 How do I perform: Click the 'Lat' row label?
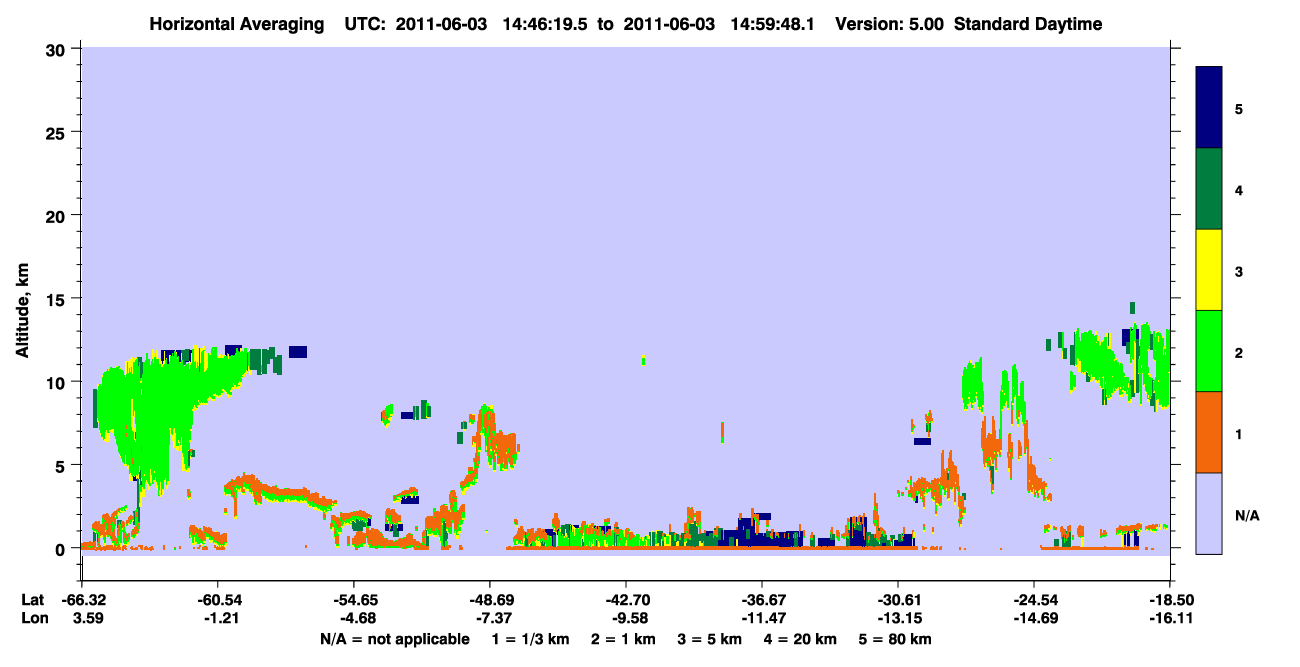33,600
